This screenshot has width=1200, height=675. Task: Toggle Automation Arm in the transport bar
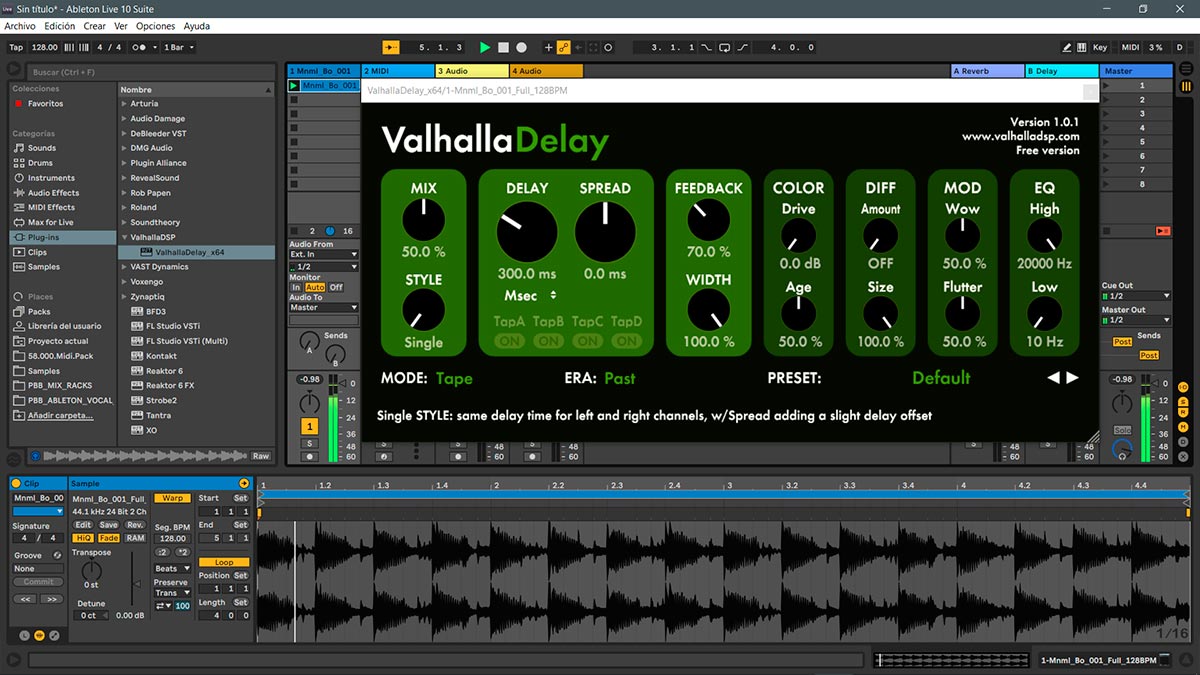pos(564,47)
